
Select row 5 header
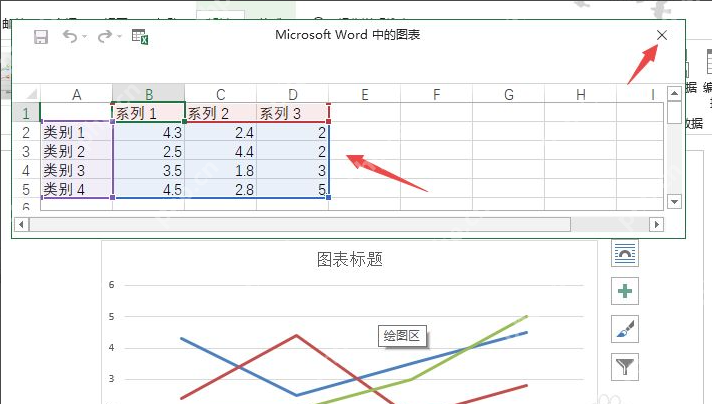tap(26, 189)
